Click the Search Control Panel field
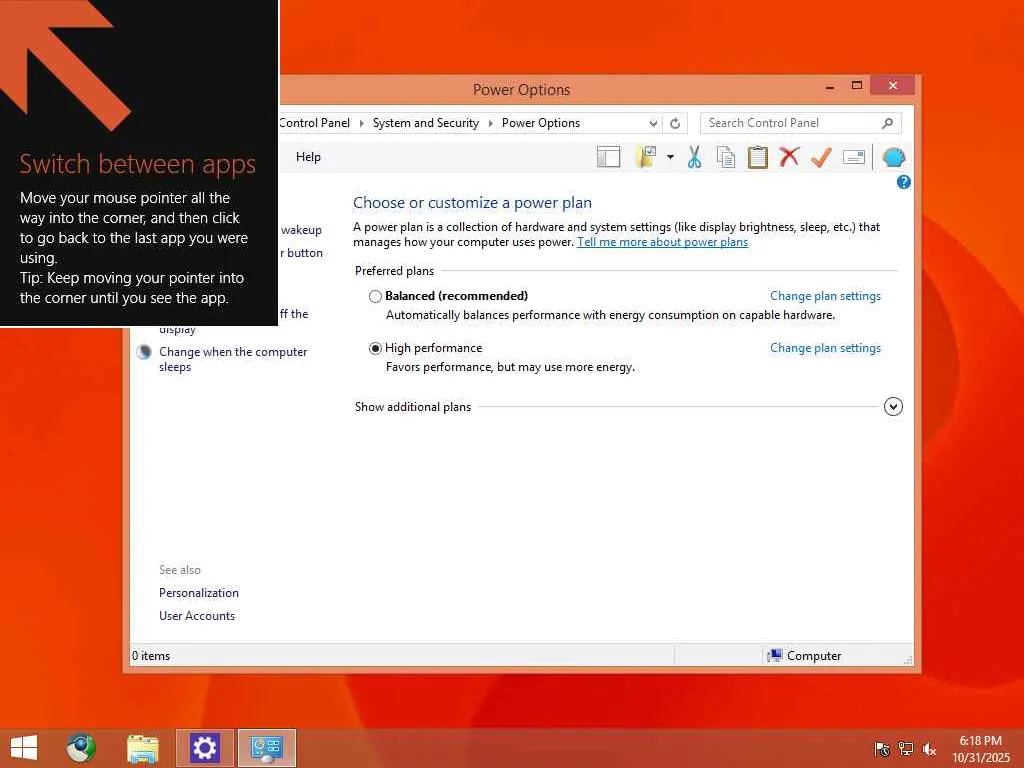The width and height of the screenshot is (1024, 768). [x=801, y=123]
